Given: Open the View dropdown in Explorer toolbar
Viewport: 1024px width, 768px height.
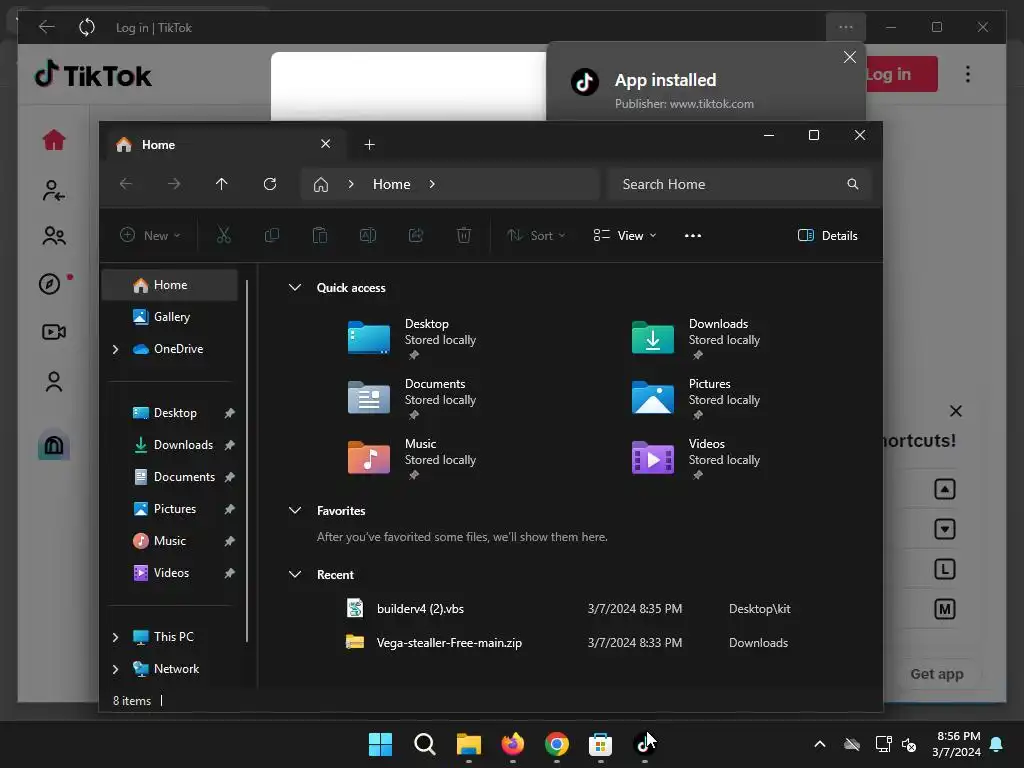Looking at the screenshot, I should pyautogui.click(x=625, y=236).
